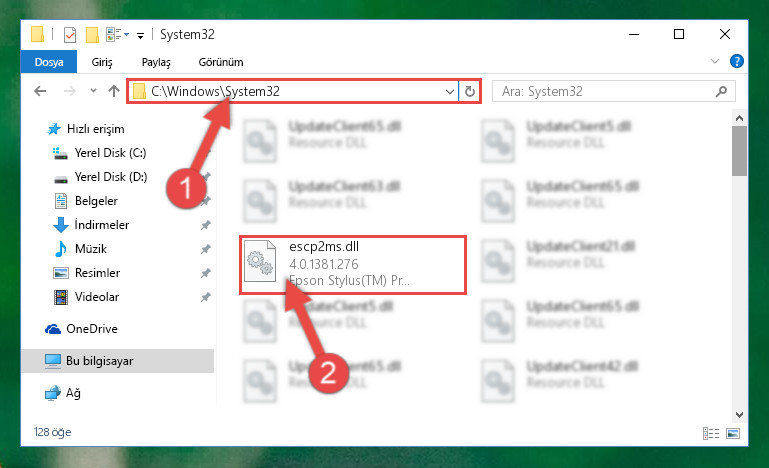Image resolution: width=769 pixels, height=468 pixels.
Task: Click the Back navigation arrow
Action: 40,91
